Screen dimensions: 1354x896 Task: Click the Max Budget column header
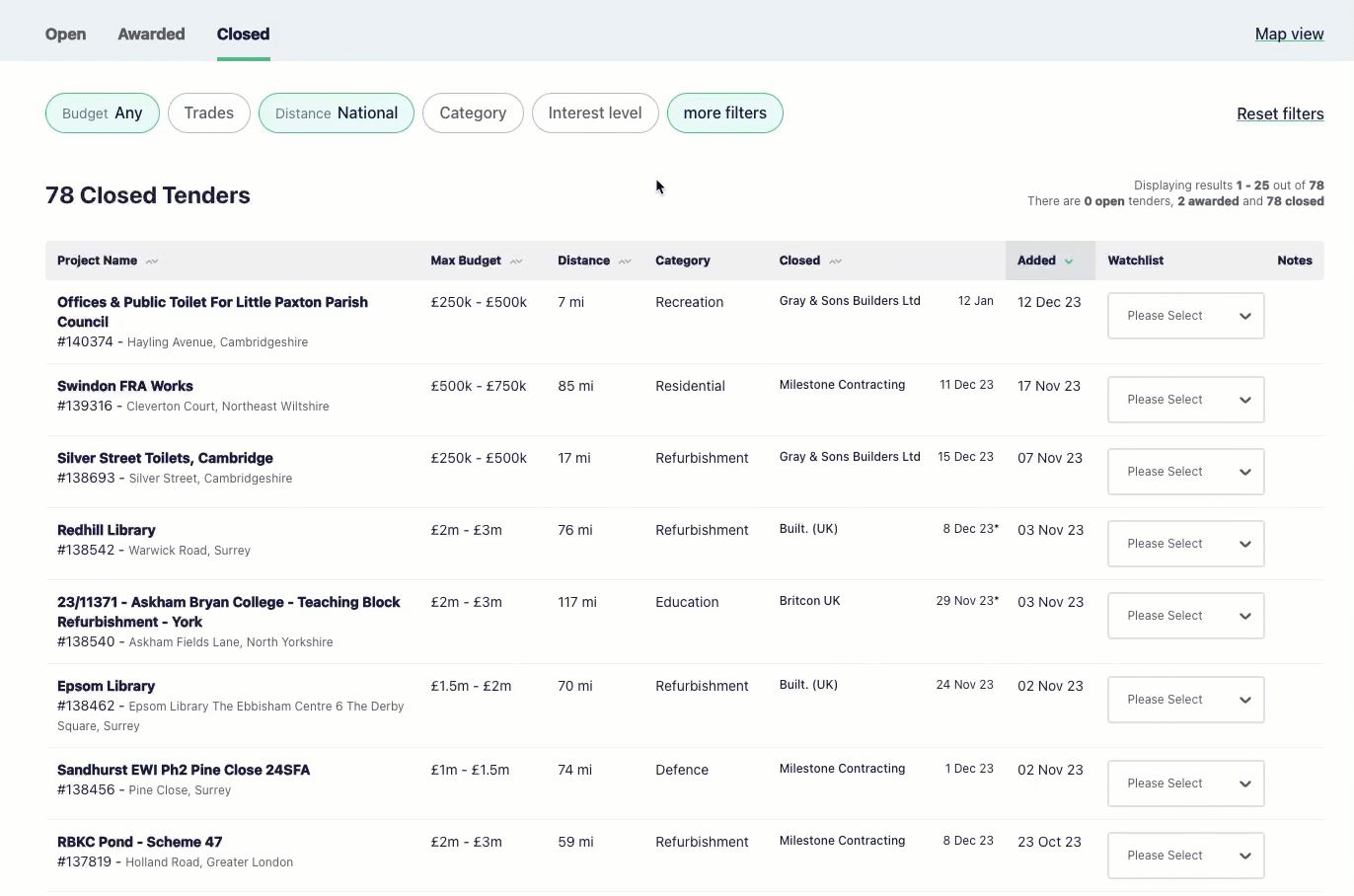click(x=466, y=261)
